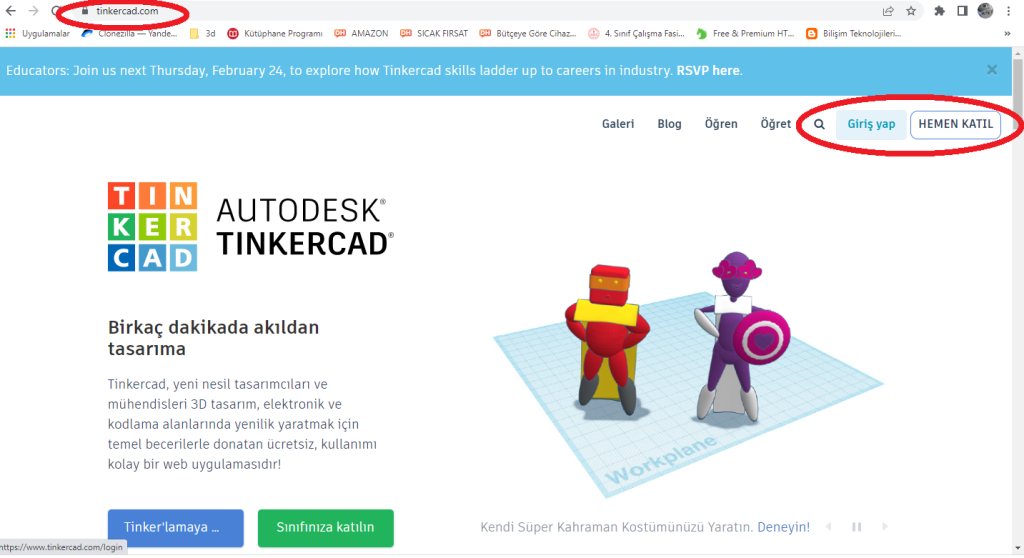Click heading Birkaç dakikada akıldan tasarıma
This screenshot has height=558, width=1024.
(214, 338)
